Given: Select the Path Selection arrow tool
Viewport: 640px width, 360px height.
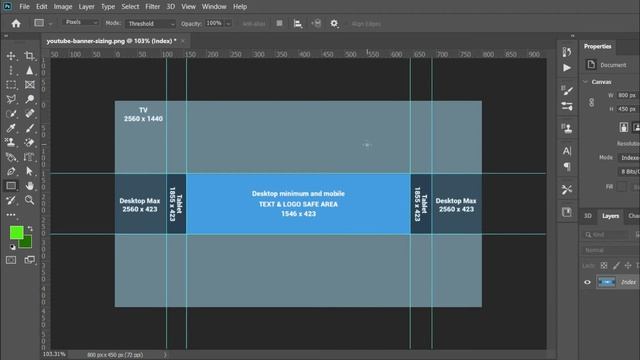Looking at the screenshot, I should 29,171.
